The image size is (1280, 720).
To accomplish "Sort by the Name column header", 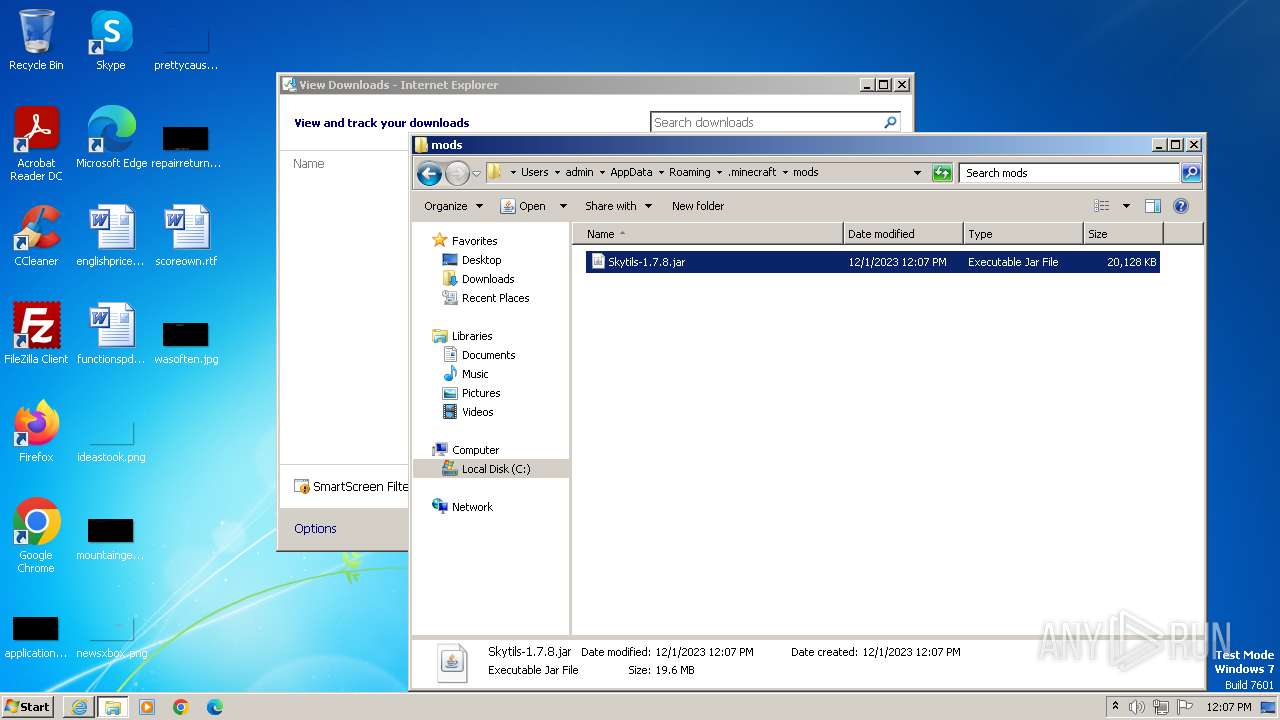I will pos(708,234).
